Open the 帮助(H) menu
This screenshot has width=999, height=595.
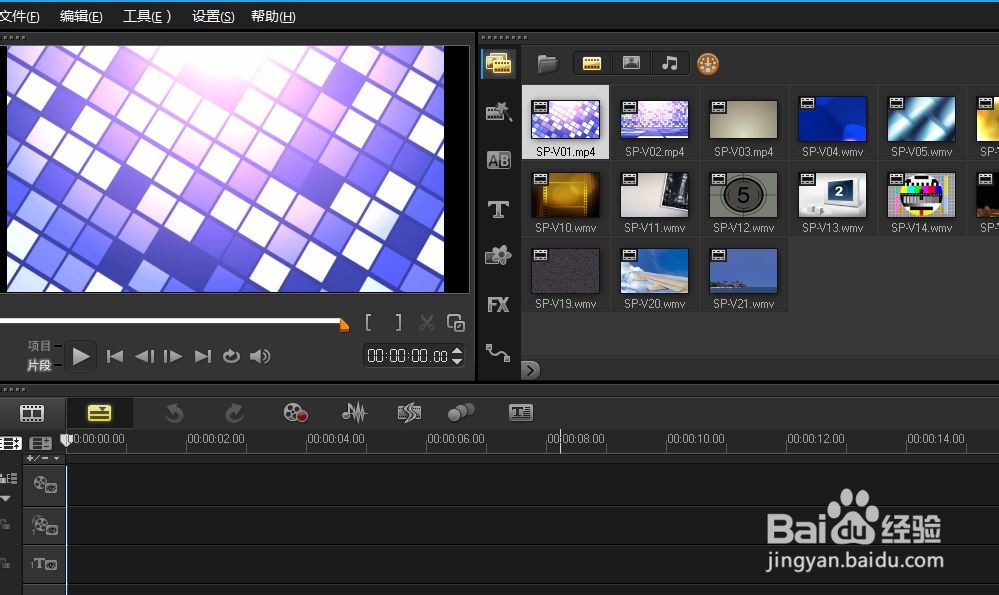(273, 16)
